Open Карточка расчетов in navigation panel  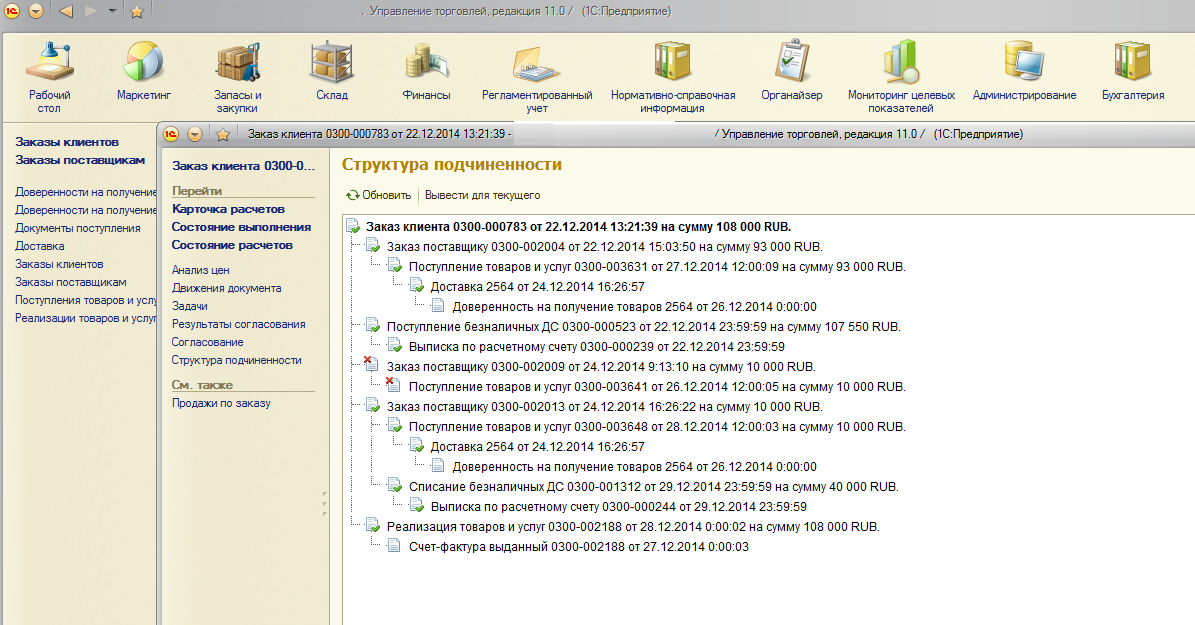(x=228, y=209)
